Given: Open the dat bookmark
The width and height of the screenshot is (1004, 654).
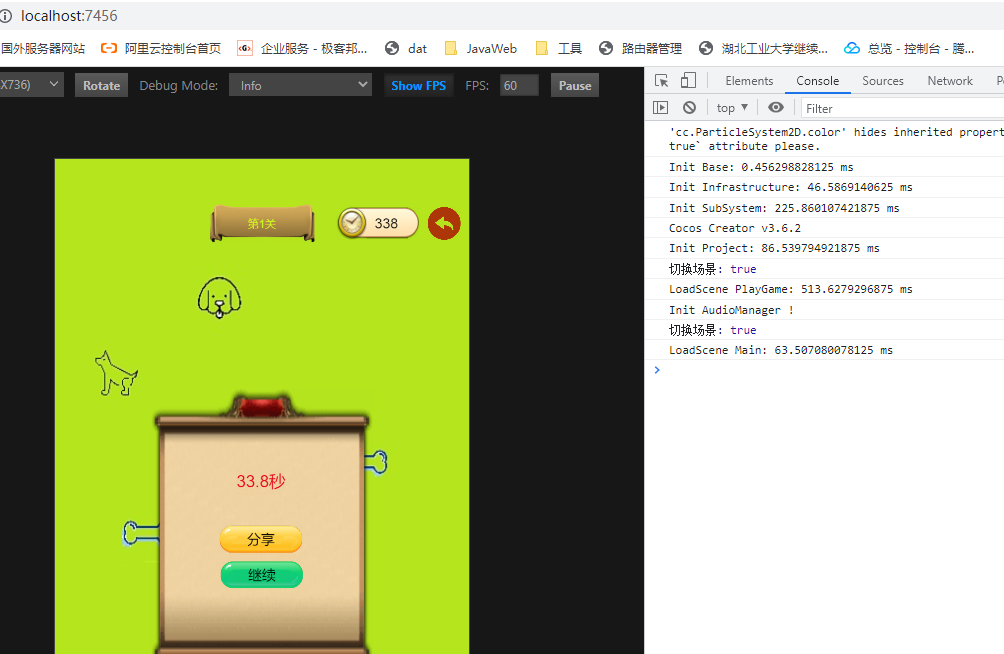Looking at the screenshot, I should pos(406,49).
